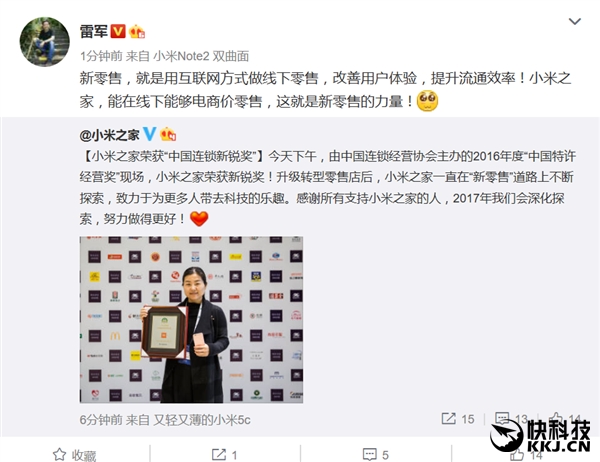Repost via the bottom share button showing 1
The width and height of the screenshot is (600, 462).
[x=225, y=455]
